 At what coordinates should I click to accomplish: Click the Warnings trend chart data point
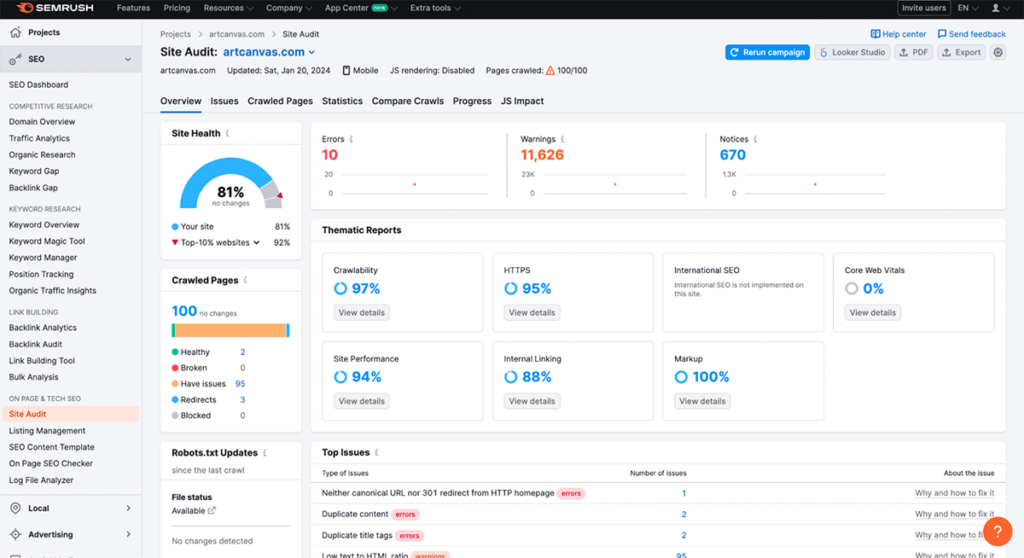click(x=615, y=184)
